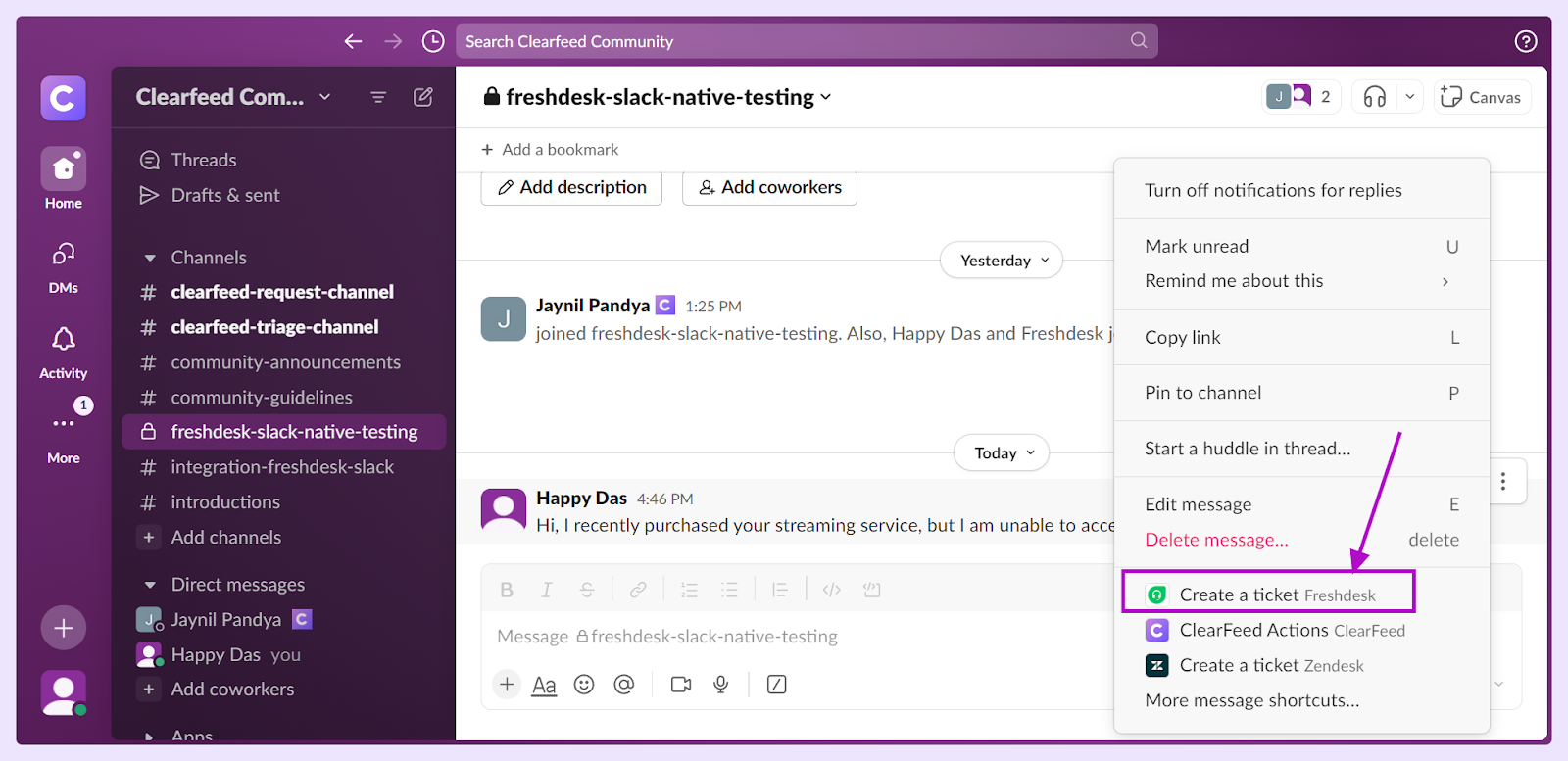Open the Yesterday date dropdown
Screen dimensions: 1568x761
click(x=1002, y=260)
